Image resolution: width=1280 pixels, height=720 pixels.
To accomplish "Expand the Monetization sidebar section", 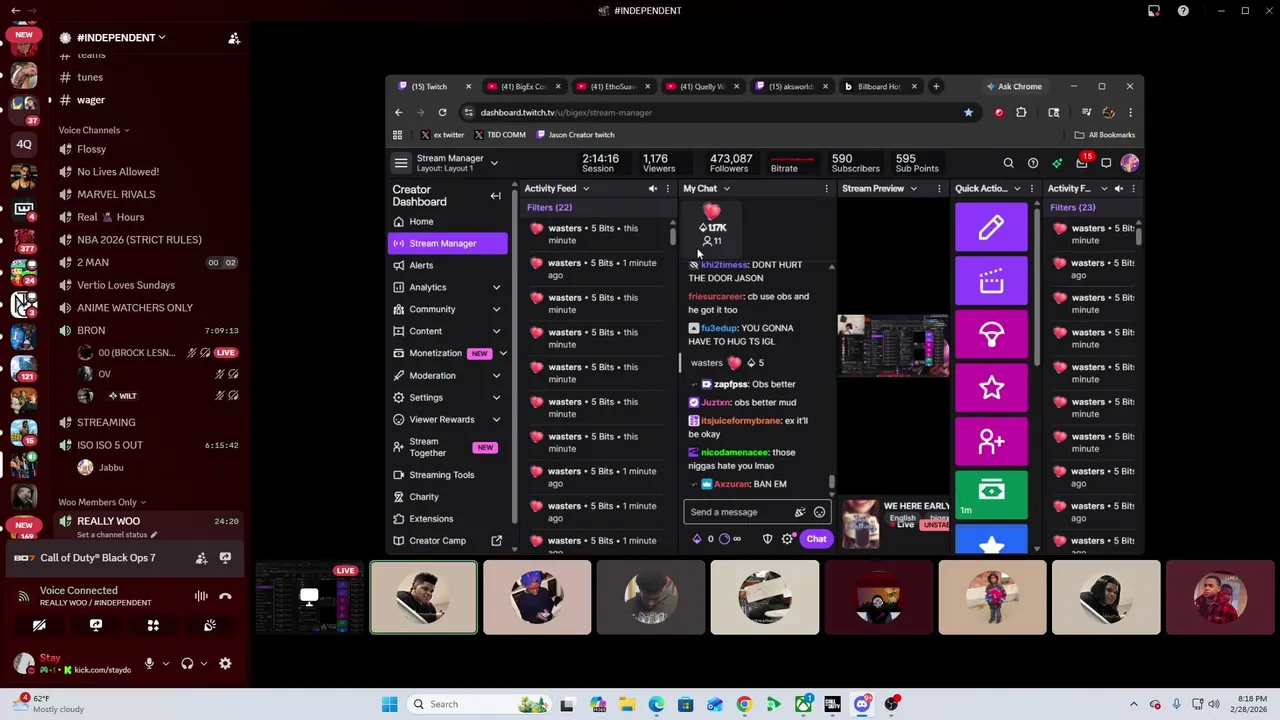I will pos(503,353).
